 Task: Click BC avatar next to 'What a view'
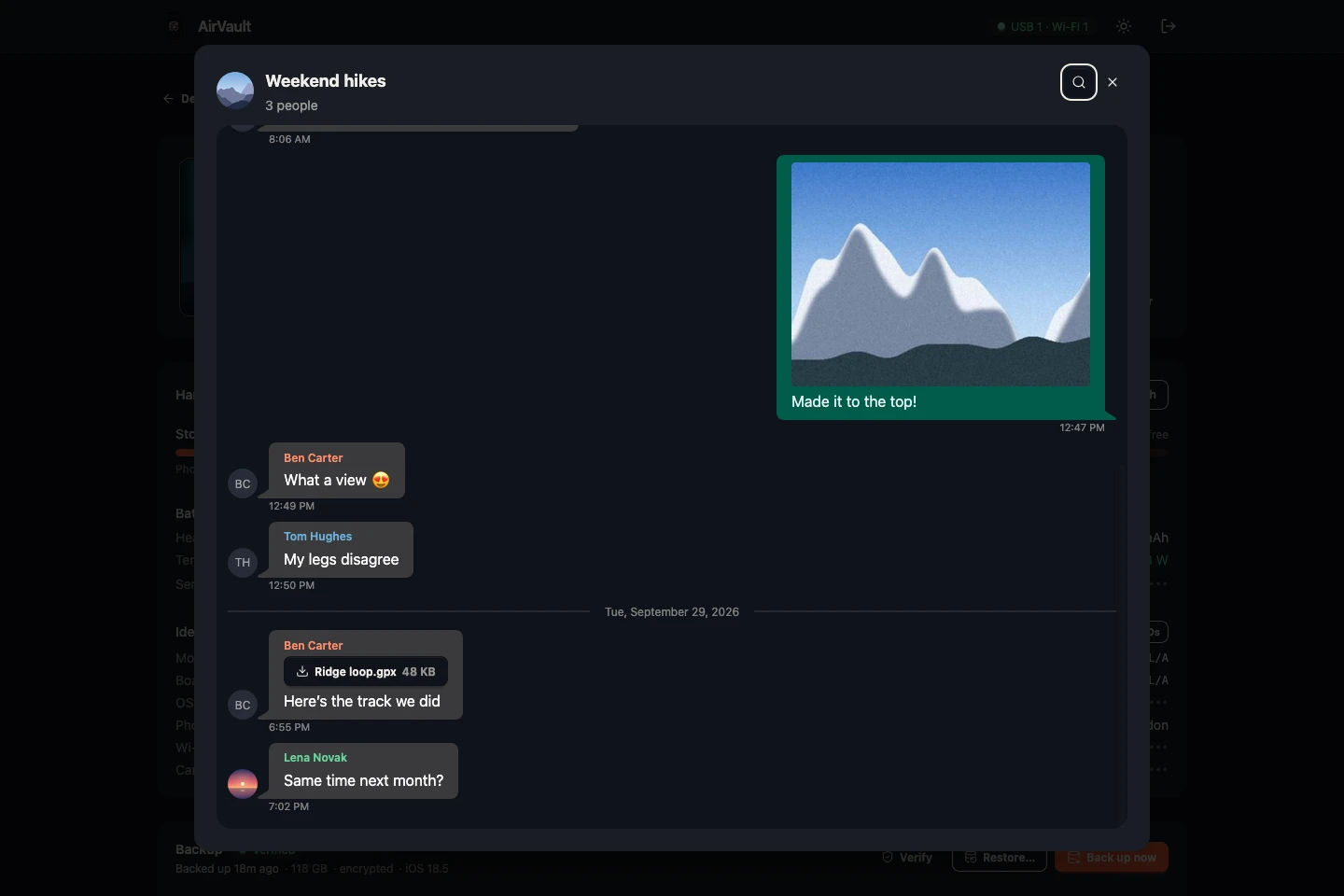click(243, 483)
